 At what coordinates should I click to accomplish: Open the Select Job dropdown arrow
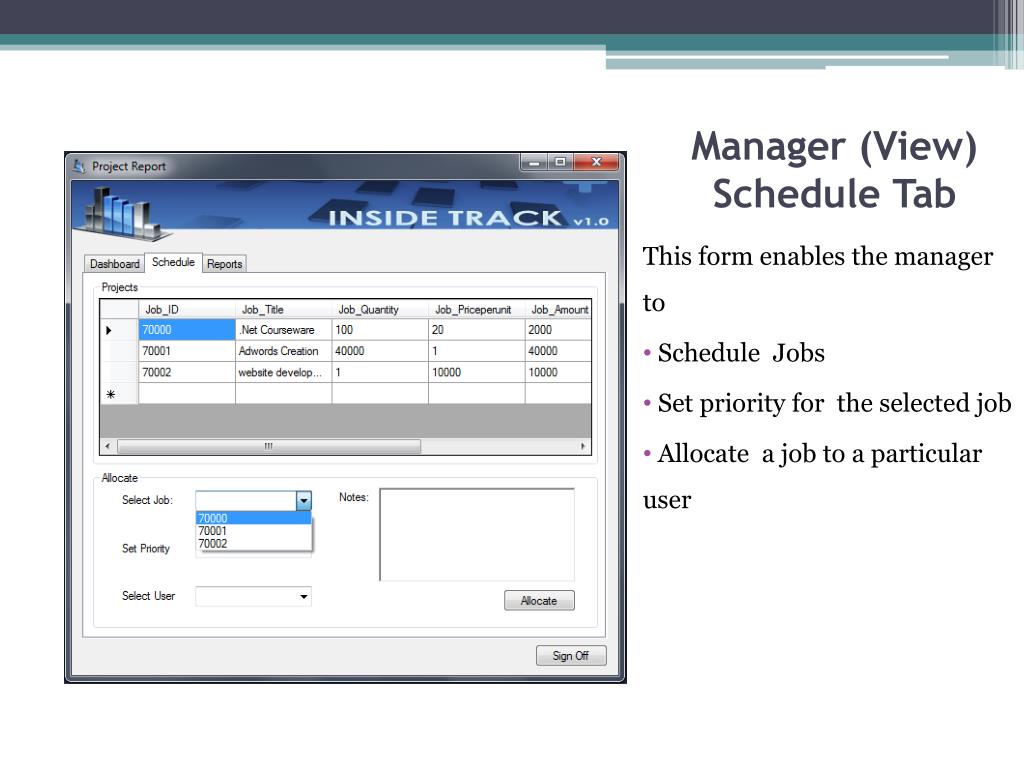click(x=304, y=501)
